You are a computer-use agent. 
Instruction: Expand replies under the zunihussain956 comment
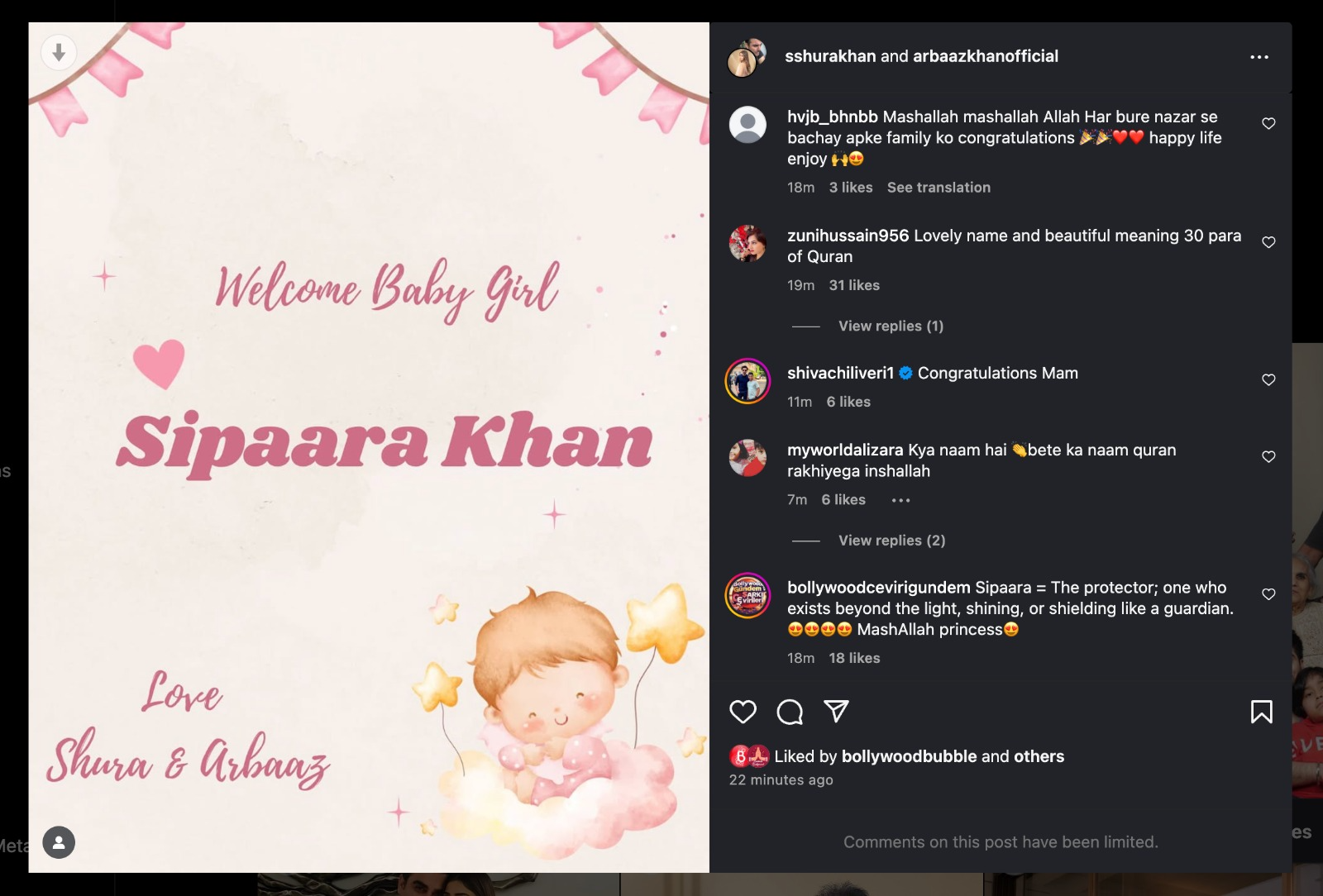[x=891, y=326]
